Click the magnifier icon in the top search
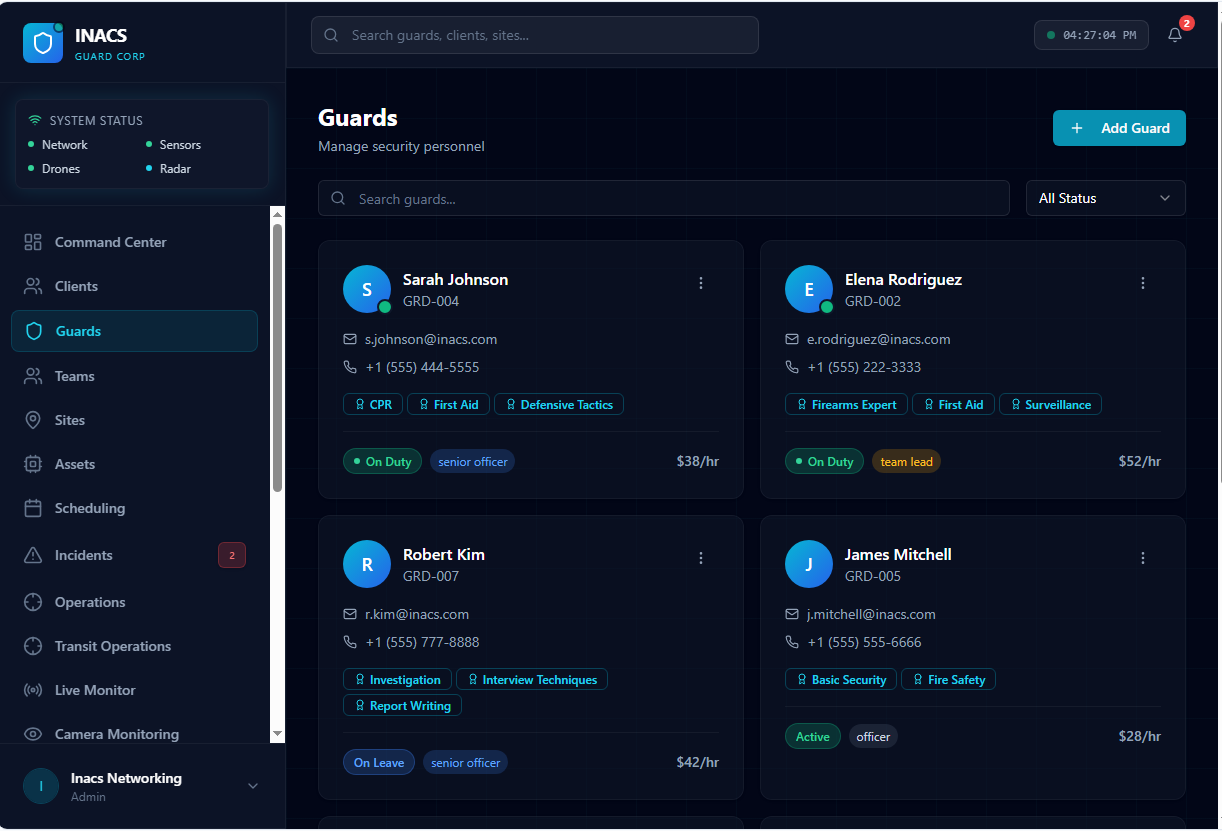 click(332, 35)
